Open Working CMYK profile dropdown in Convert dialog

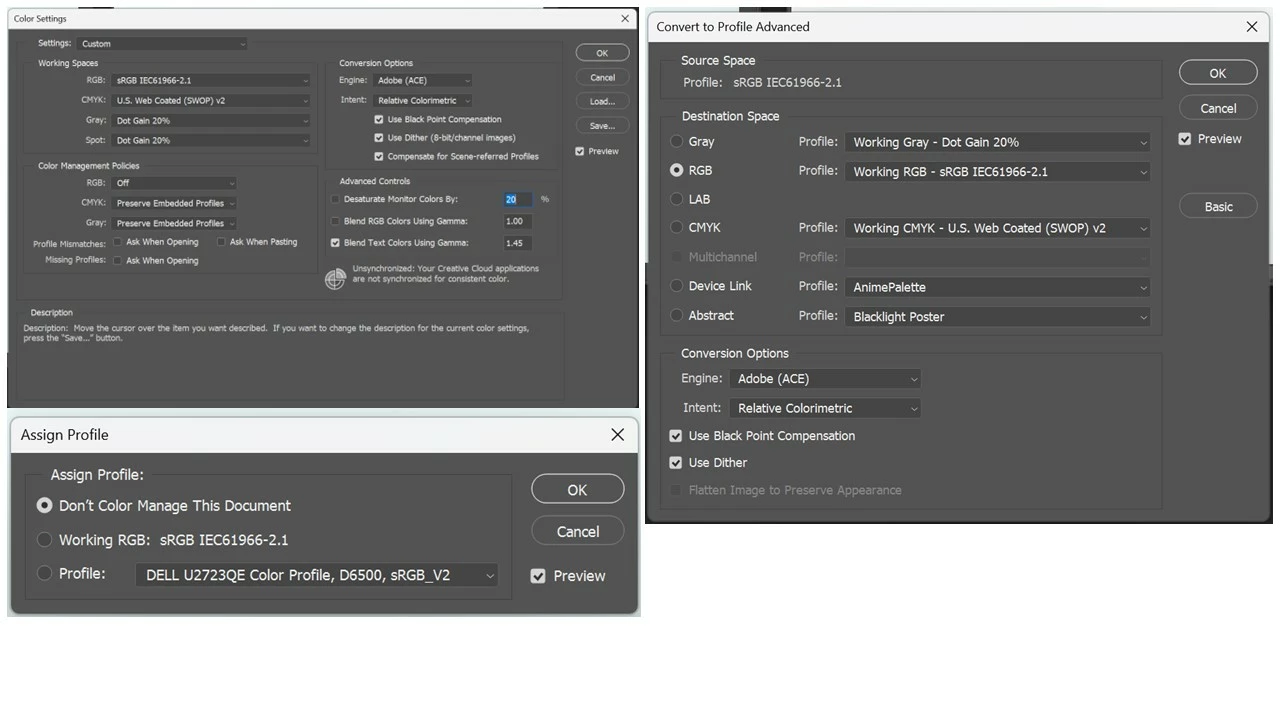(997, 228)
